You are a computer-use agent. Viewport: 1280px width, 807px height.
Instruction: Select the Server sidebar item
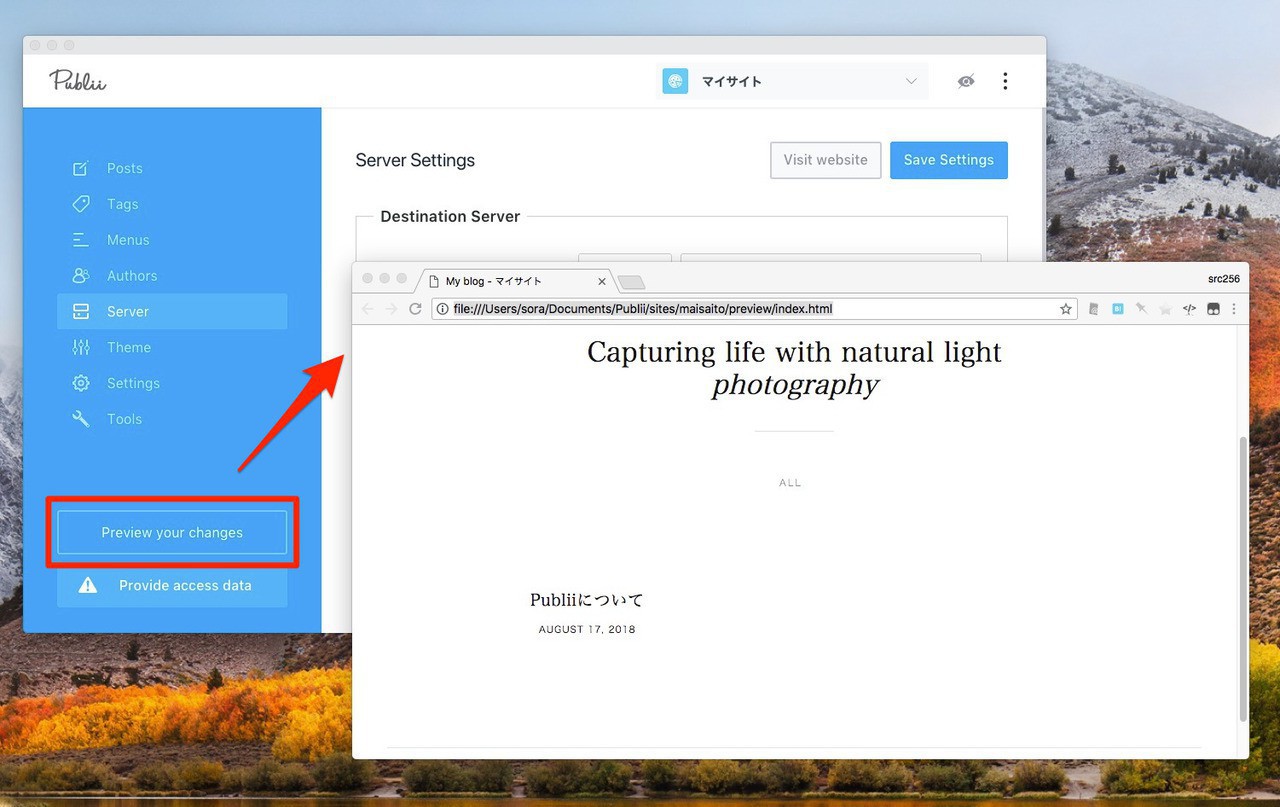[172, 312]
